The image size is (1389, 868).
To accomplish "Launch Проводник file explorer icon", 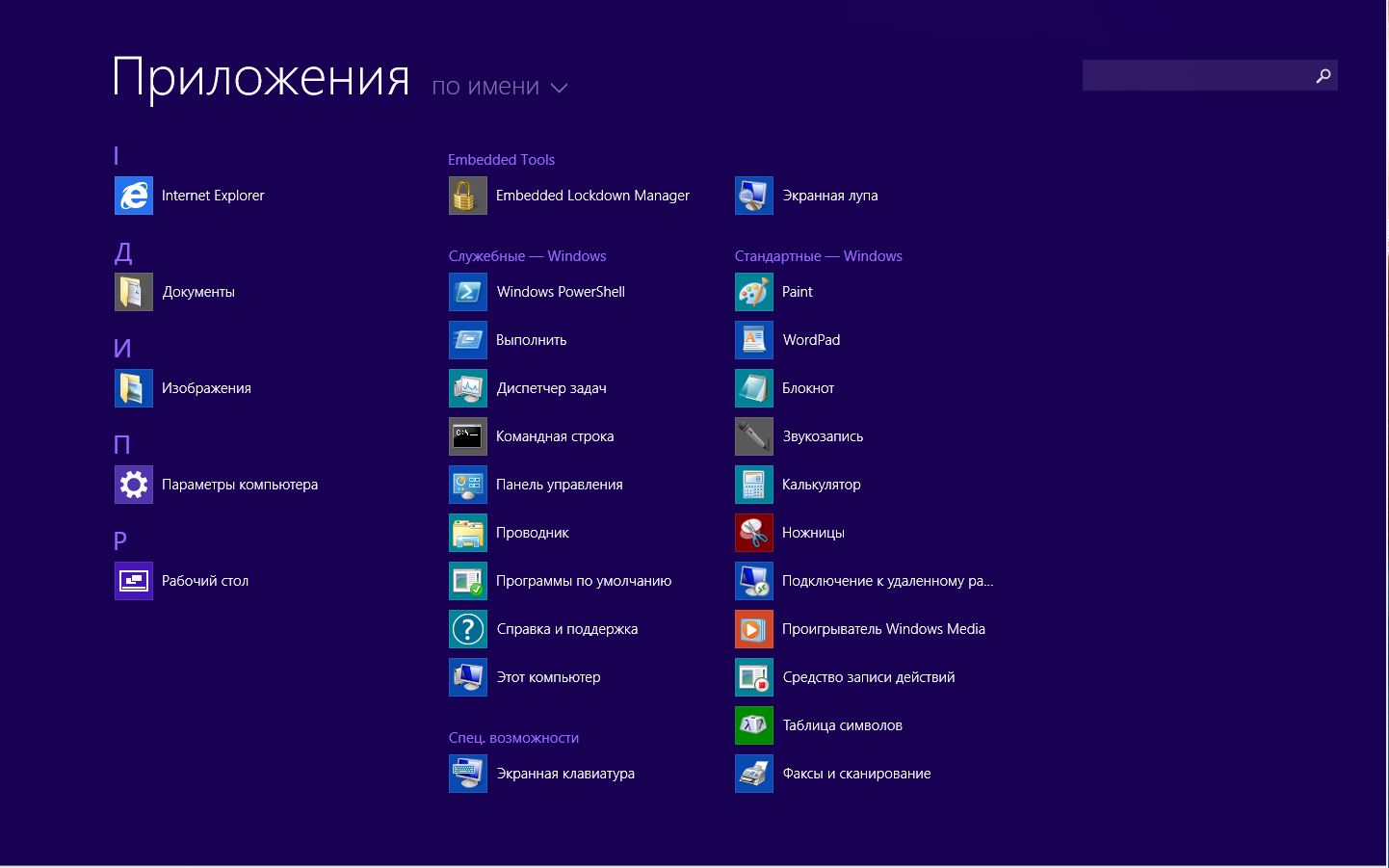I will coord(468,533).
